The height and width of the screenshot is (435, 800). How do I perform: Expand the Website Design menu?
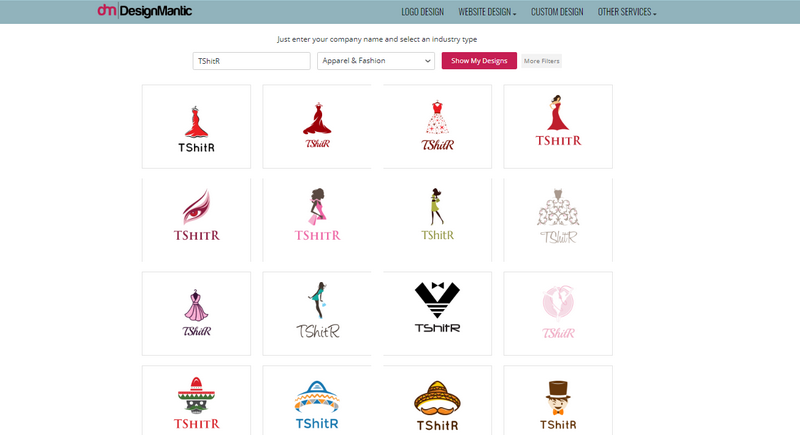click(487, 12)
